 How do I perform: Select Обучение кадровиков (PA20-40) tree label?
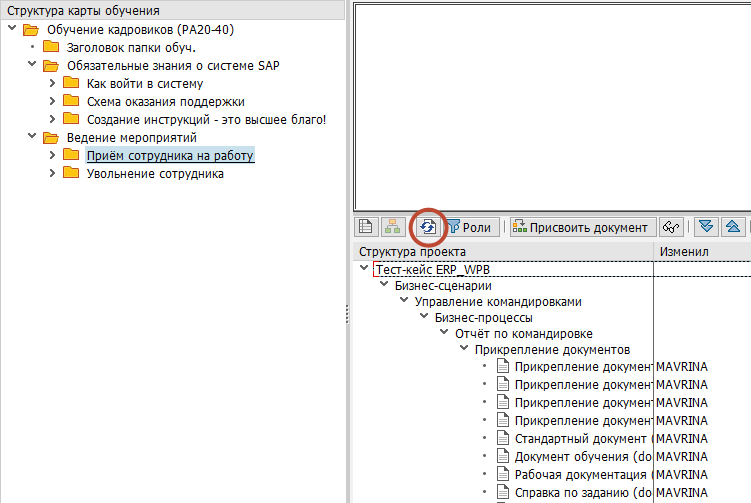point(140,30)
